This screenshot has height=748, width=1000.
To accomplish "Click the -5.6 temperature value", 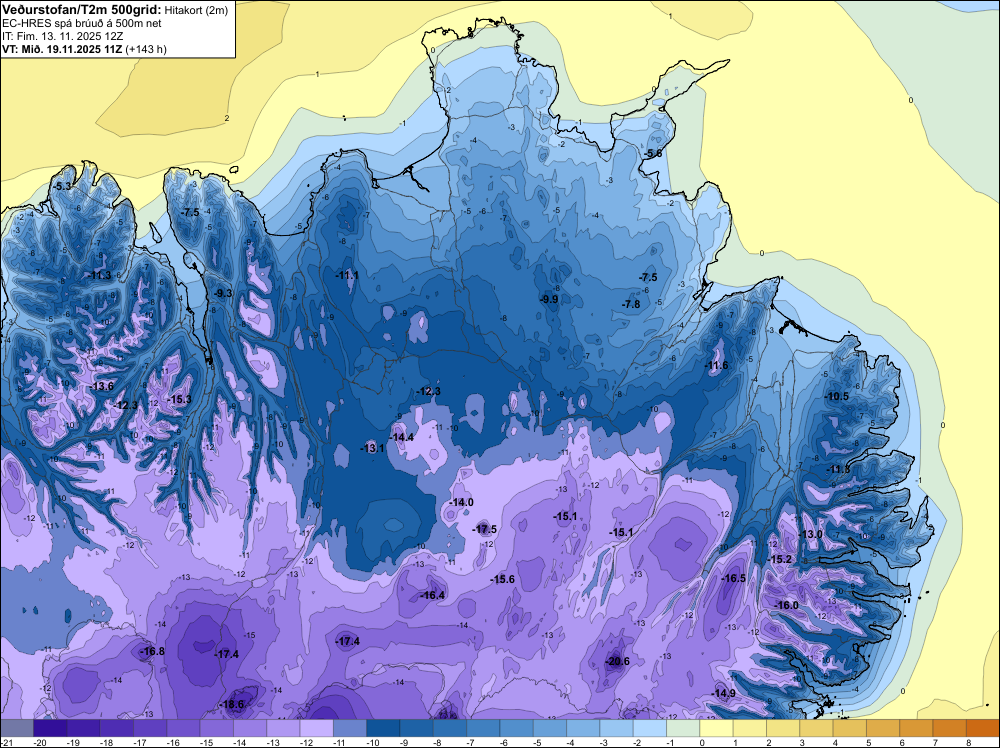I will (x=653, y=154).
